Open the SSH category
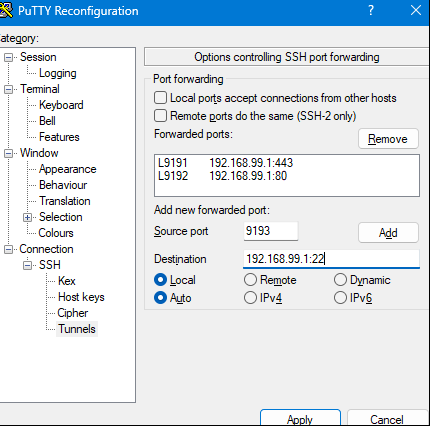The width and height of the screenshot is (430, 426). [50, 265]
